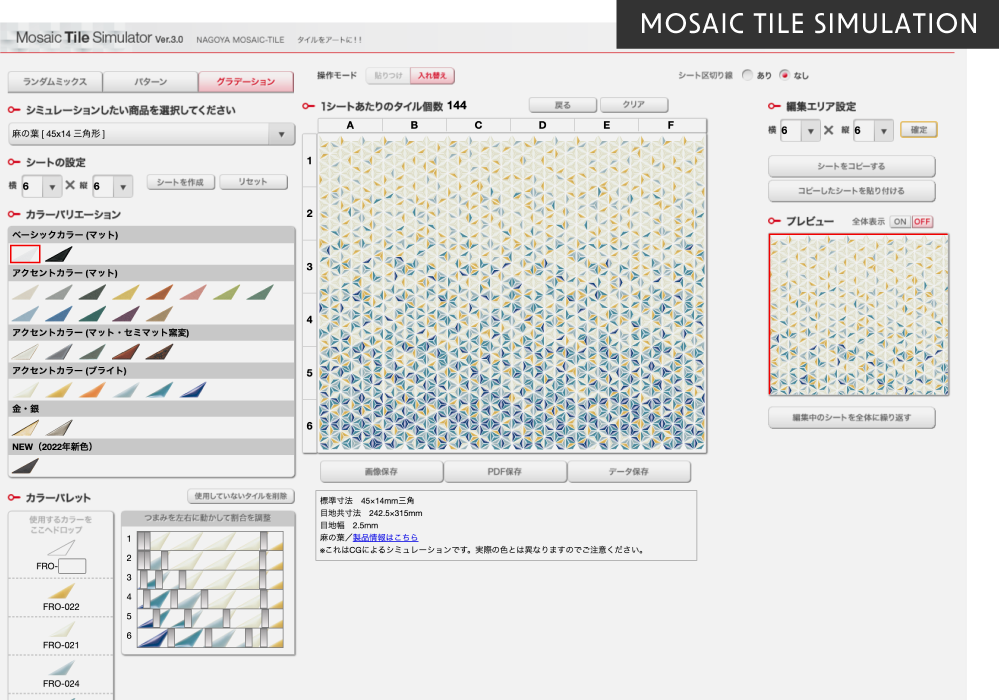Switch to the グラデーション tab

click(246, 82)
